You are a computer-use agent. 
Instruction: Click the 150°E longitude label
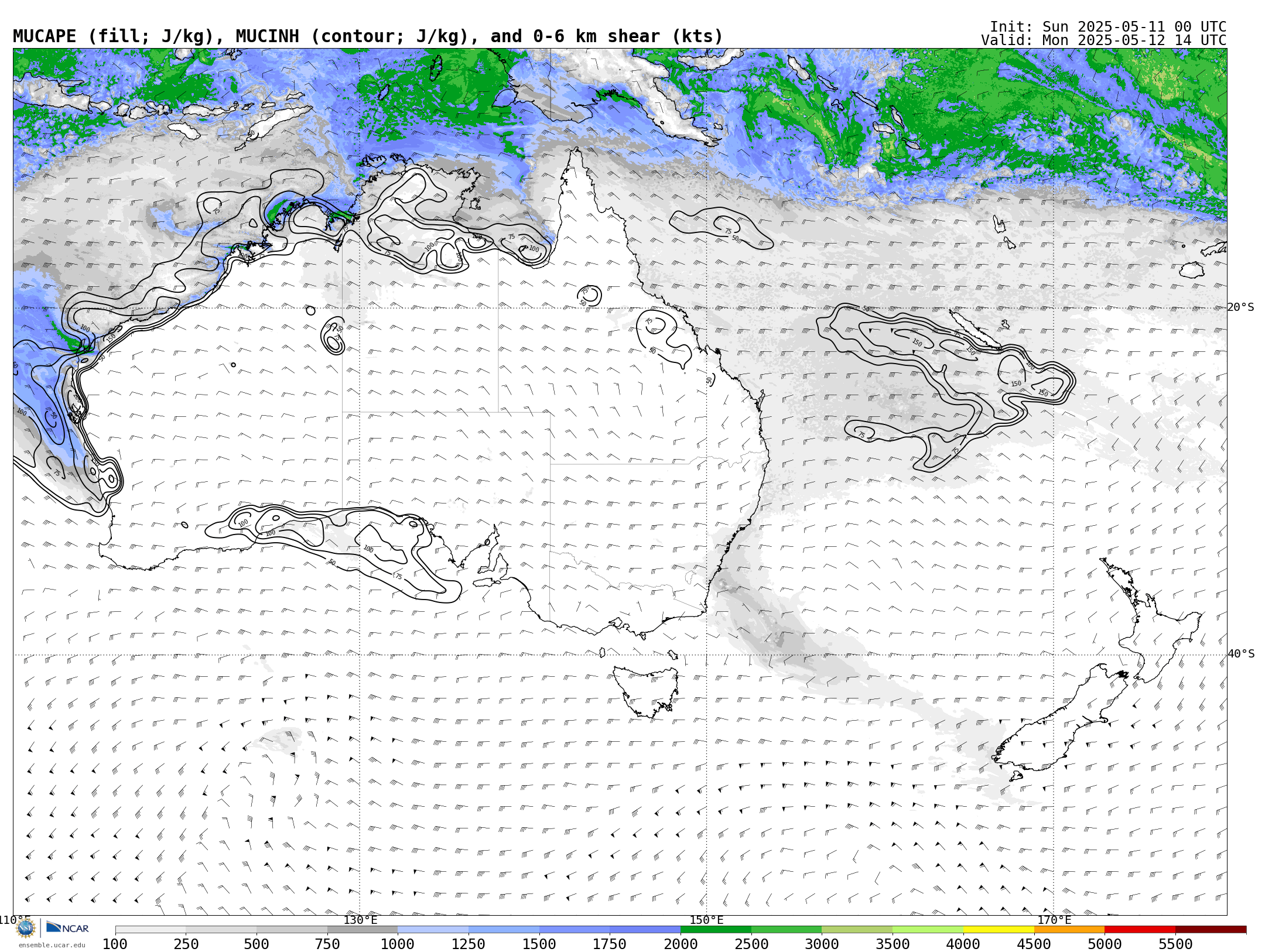pos(707,920)
